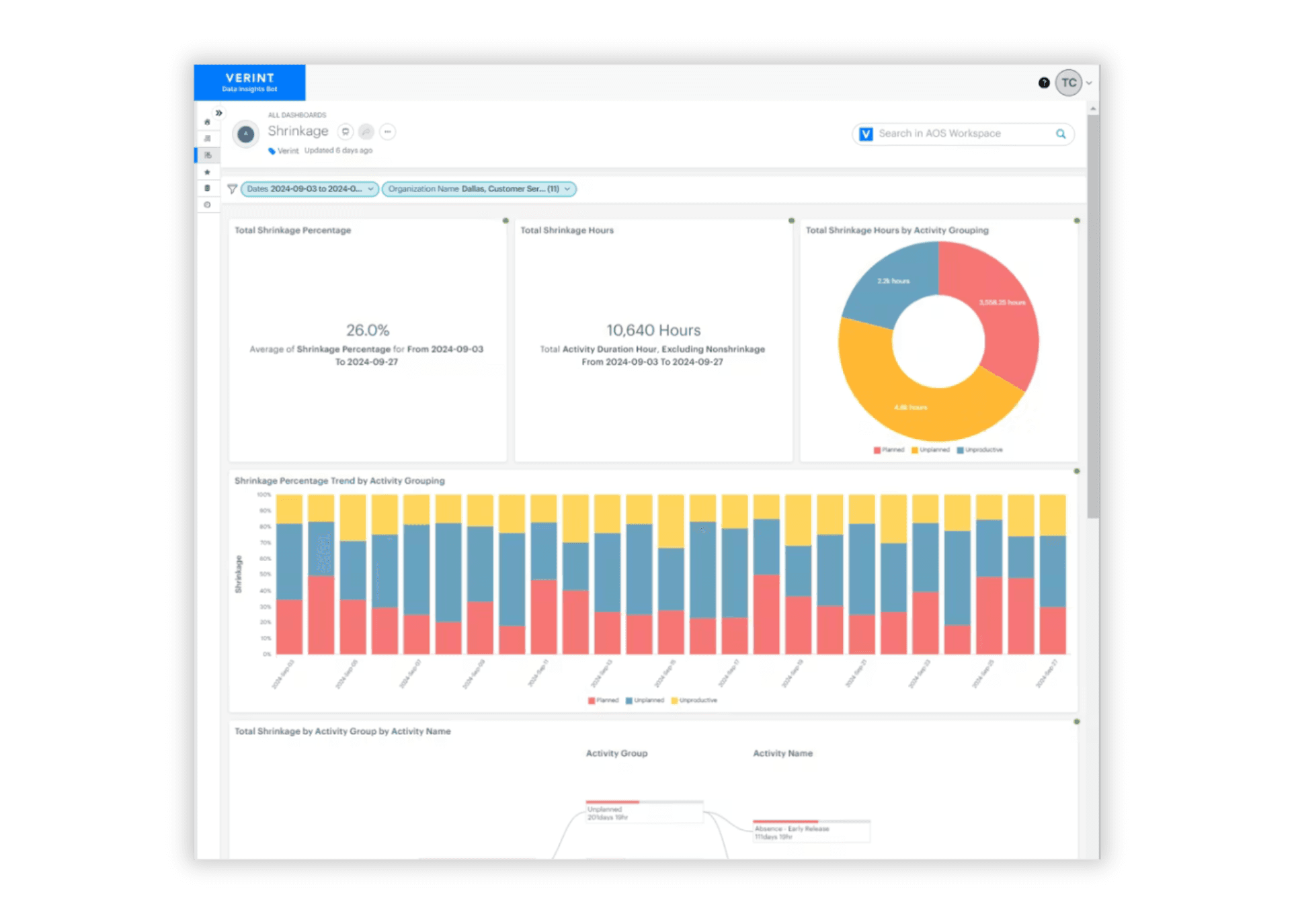Toggle Planned legend in donut chart
The height and width of the screenshot is (924, 1294).
coord(889,450)
